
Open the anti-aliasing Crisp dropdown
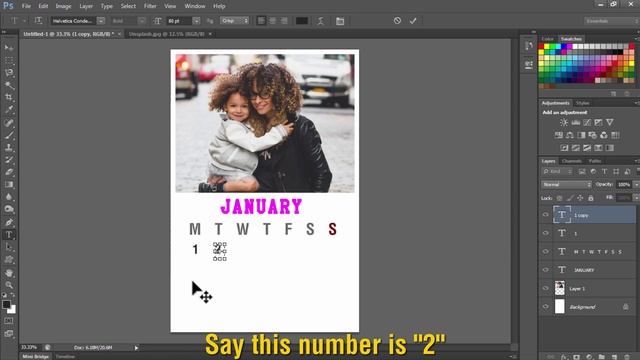pos(234,20)
